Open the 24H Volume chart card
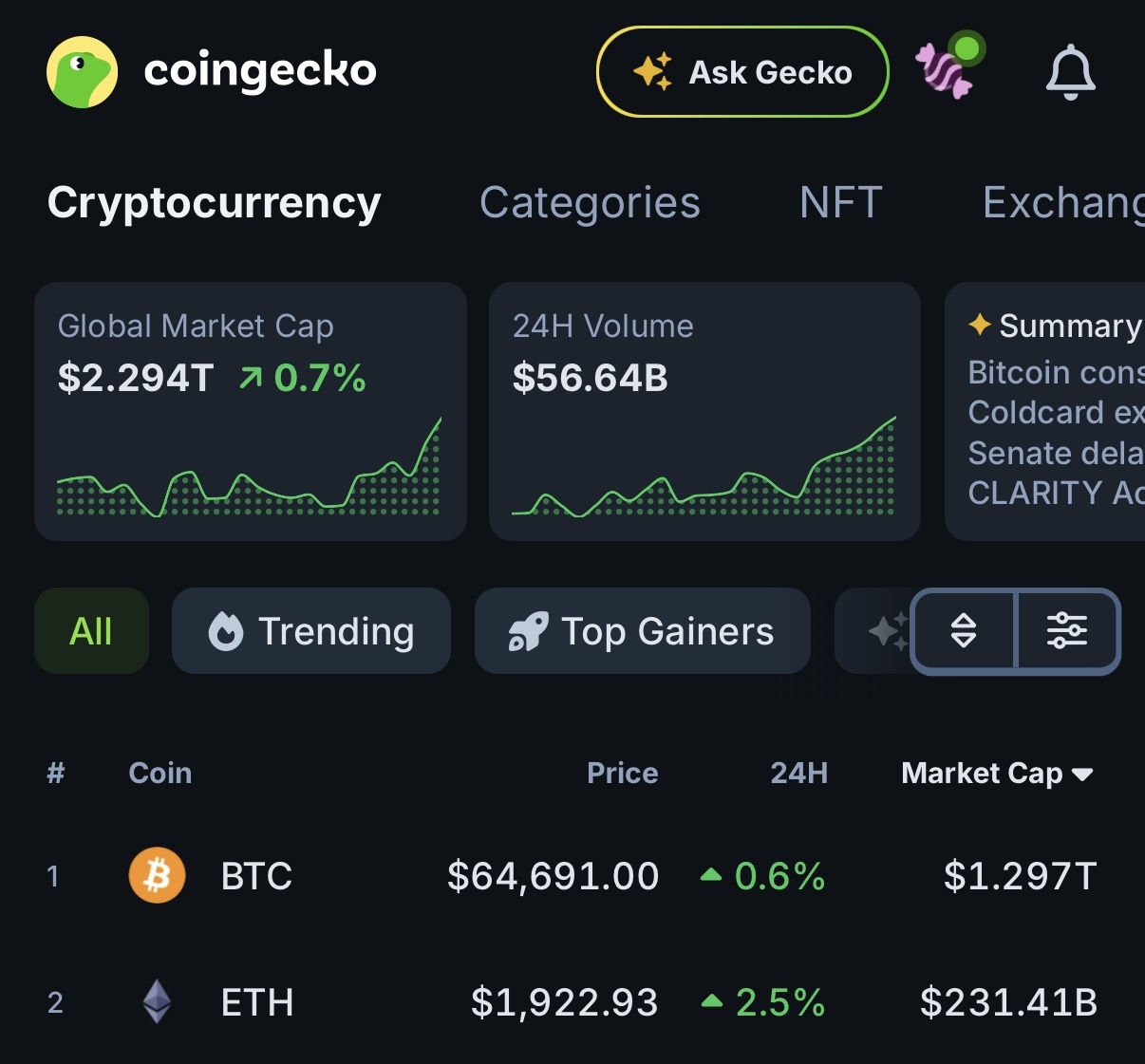The height and width of the screenshot is (1064, 1145). pyautogui.click(x=704, y=411)
